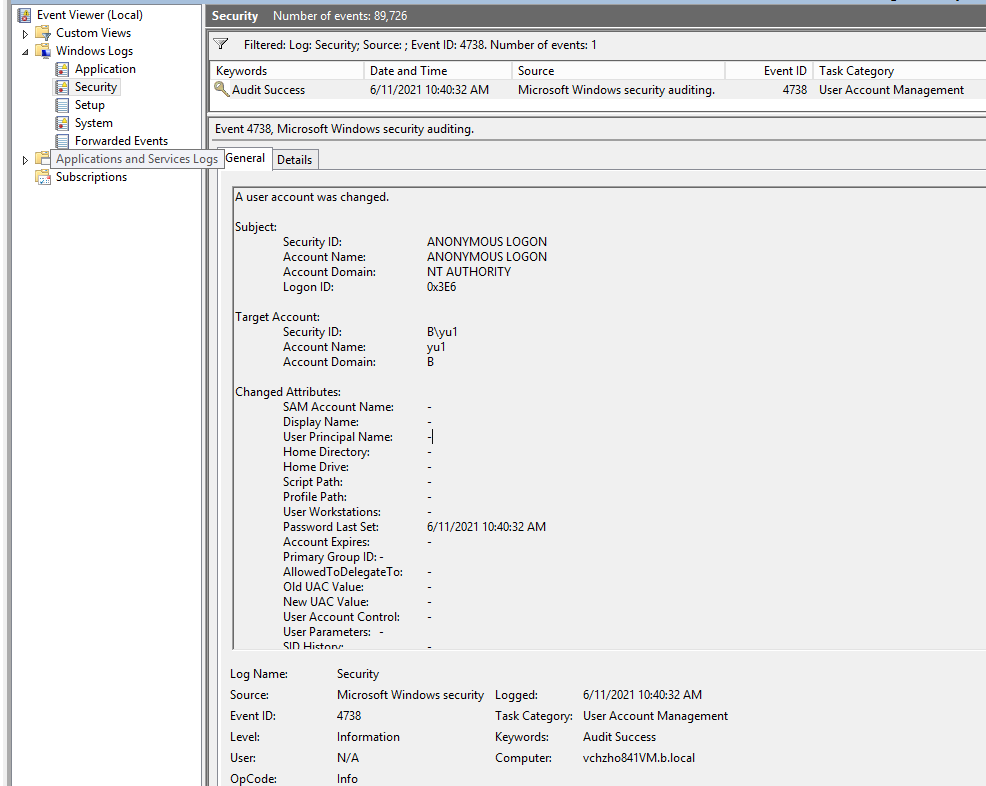Click OpCode value Info
This screenshot has width=986, height=786.
pos(347,778)
